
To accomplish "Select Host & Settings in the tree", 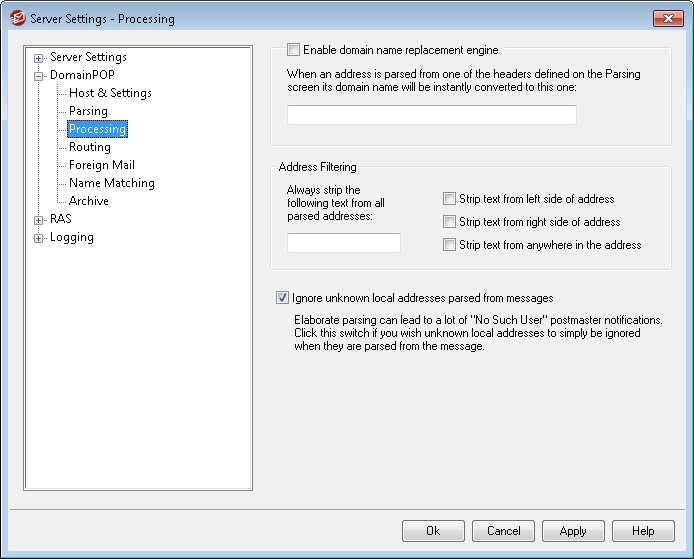I will pyautogui.click(x=110, y=93).
